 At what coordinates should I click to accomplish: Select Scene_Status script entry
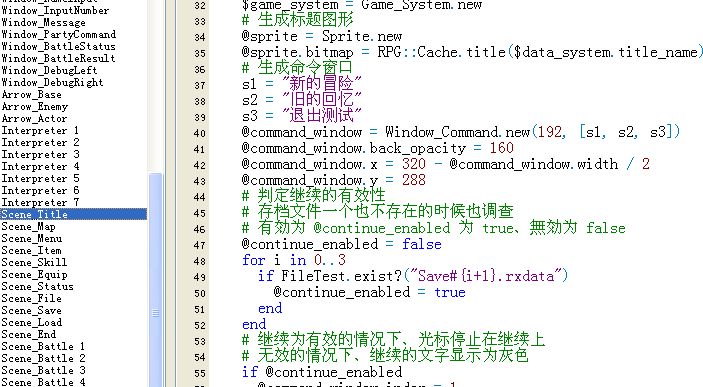[37, 287]
